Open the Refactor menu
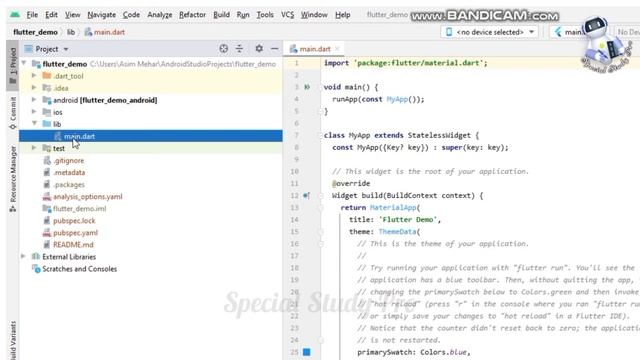 [192, 15]
